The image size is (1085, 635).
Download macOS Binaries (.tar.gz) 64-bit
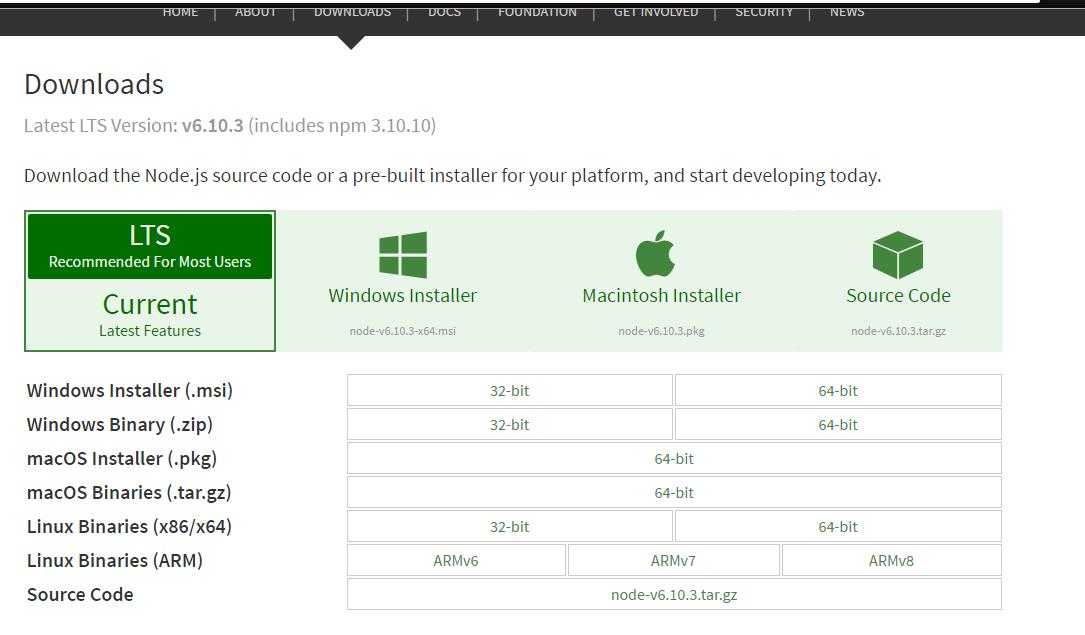click(674, 492)
